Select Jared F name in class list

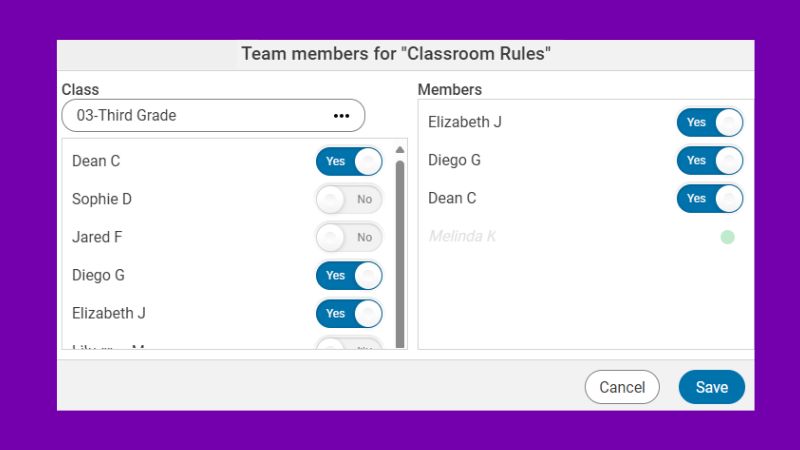[x=98, y=237]
